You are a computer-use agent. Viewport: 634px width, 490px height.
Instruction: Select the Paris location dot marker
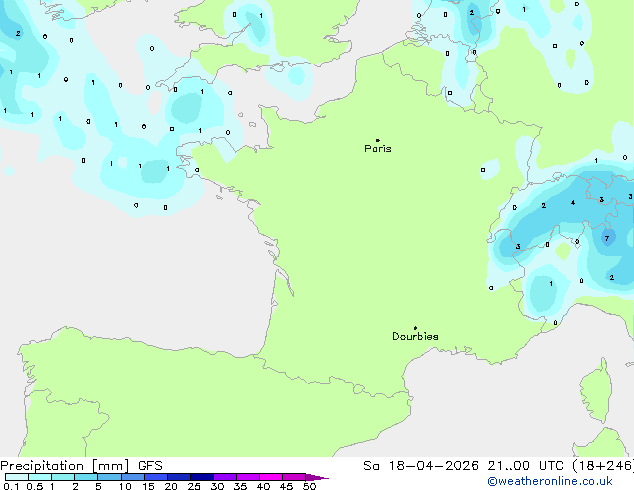pyautogui.click(x=378, y=140)
